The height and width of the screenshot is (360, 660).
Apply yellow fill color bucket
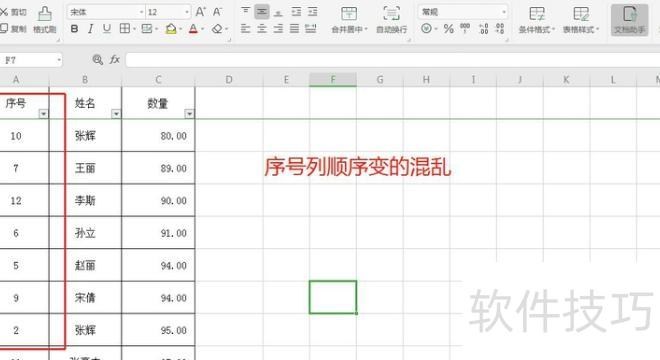[x=171, y=29]
